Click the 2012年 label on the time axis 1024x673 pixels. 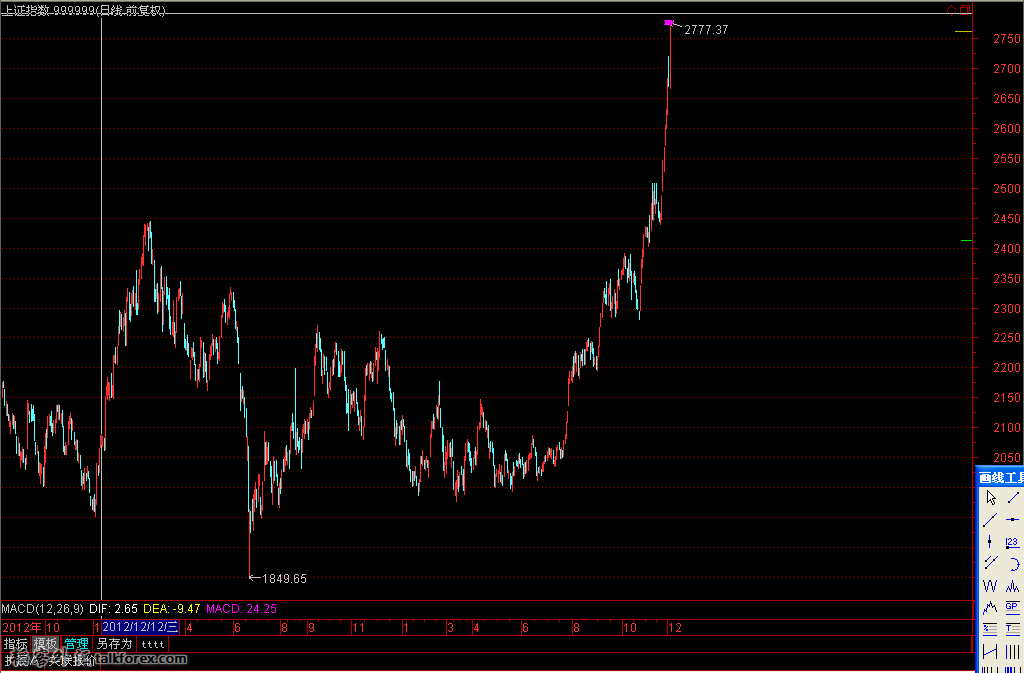[x=22, y=628]
